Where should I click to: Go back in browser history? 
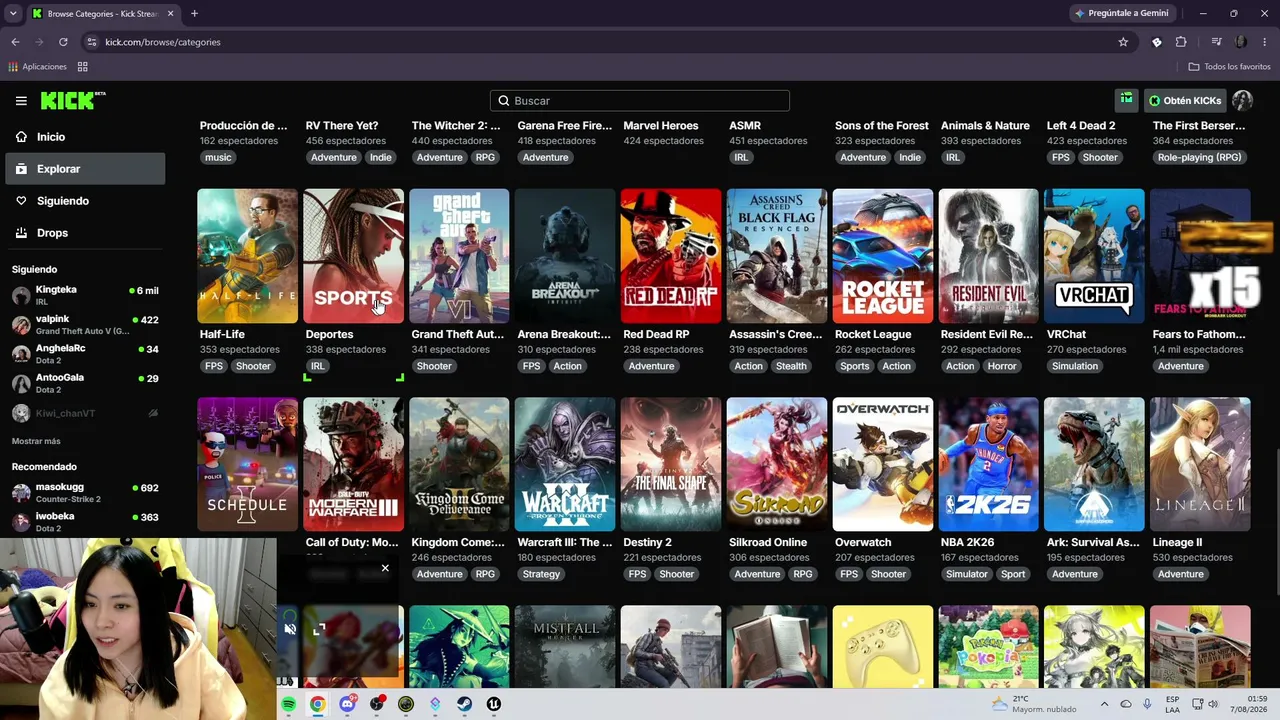coord(15,42)
